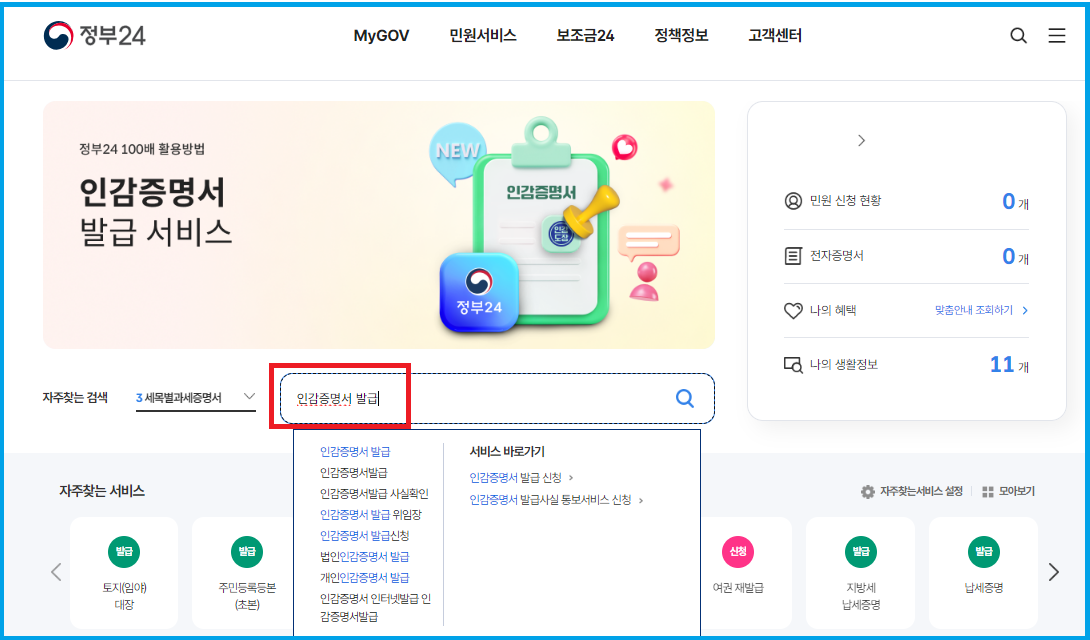Click the left arrow of the services carousel

(56, 572)
